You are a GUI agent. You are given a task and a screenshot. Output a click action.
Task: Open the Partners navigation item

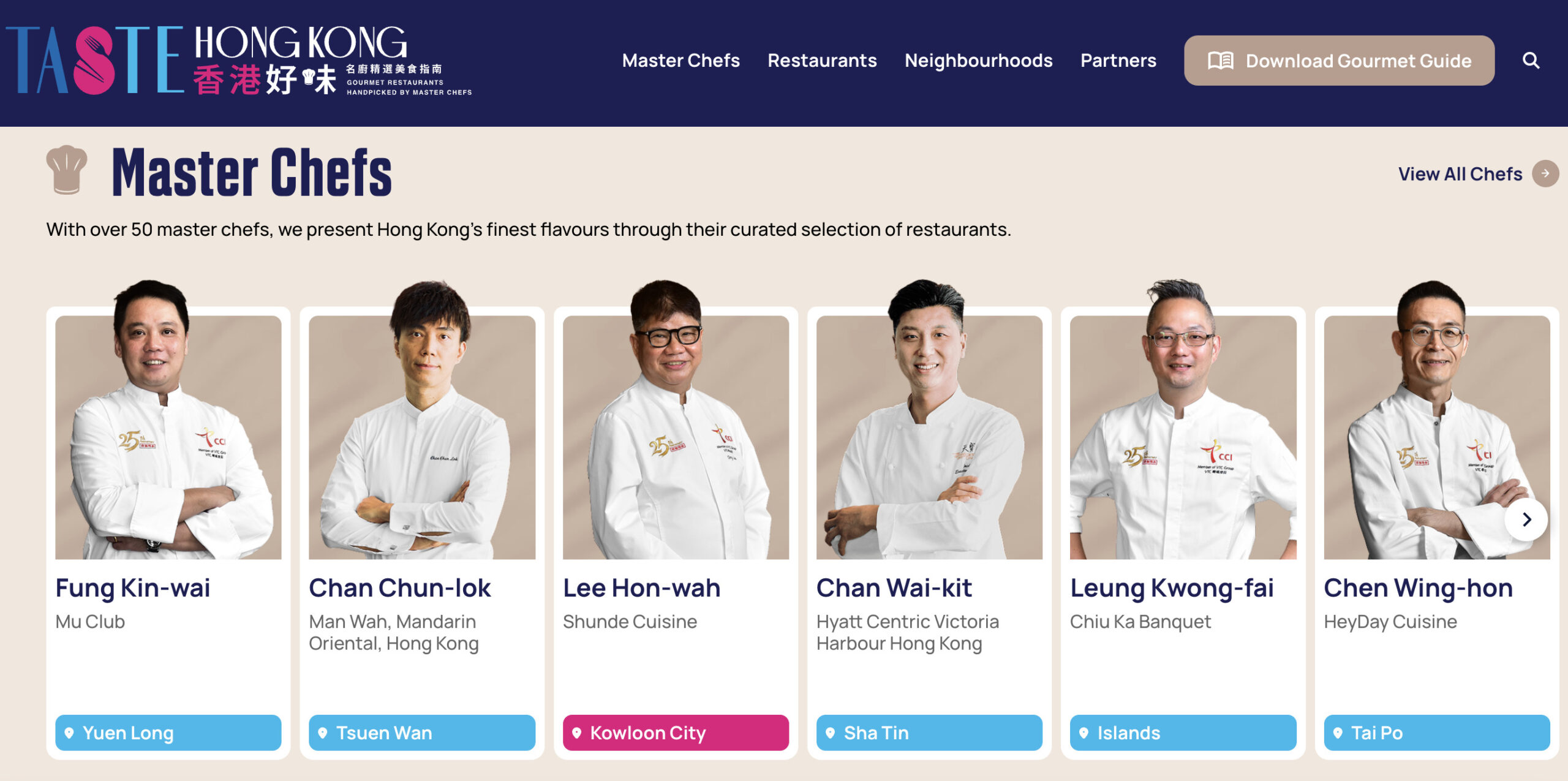pyautogui.click(x=1118, y=60)
